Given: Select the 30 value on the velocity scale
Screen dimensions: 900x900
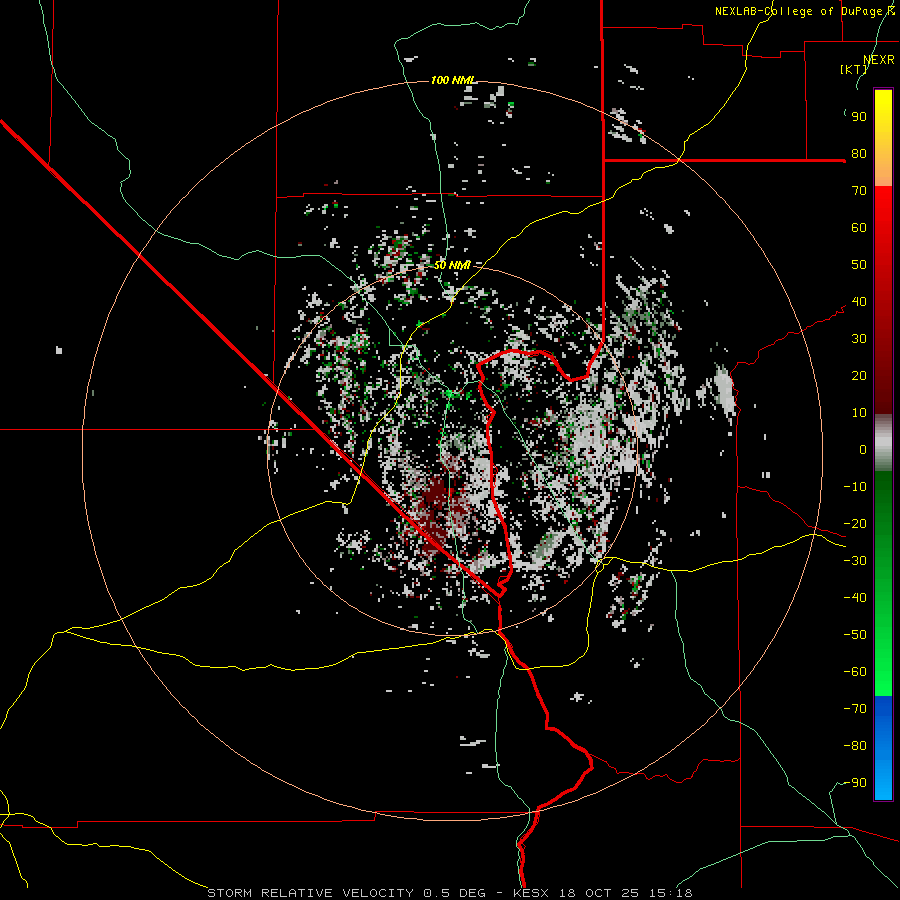Looking at the screenshot, I should (x=859, y=339).
